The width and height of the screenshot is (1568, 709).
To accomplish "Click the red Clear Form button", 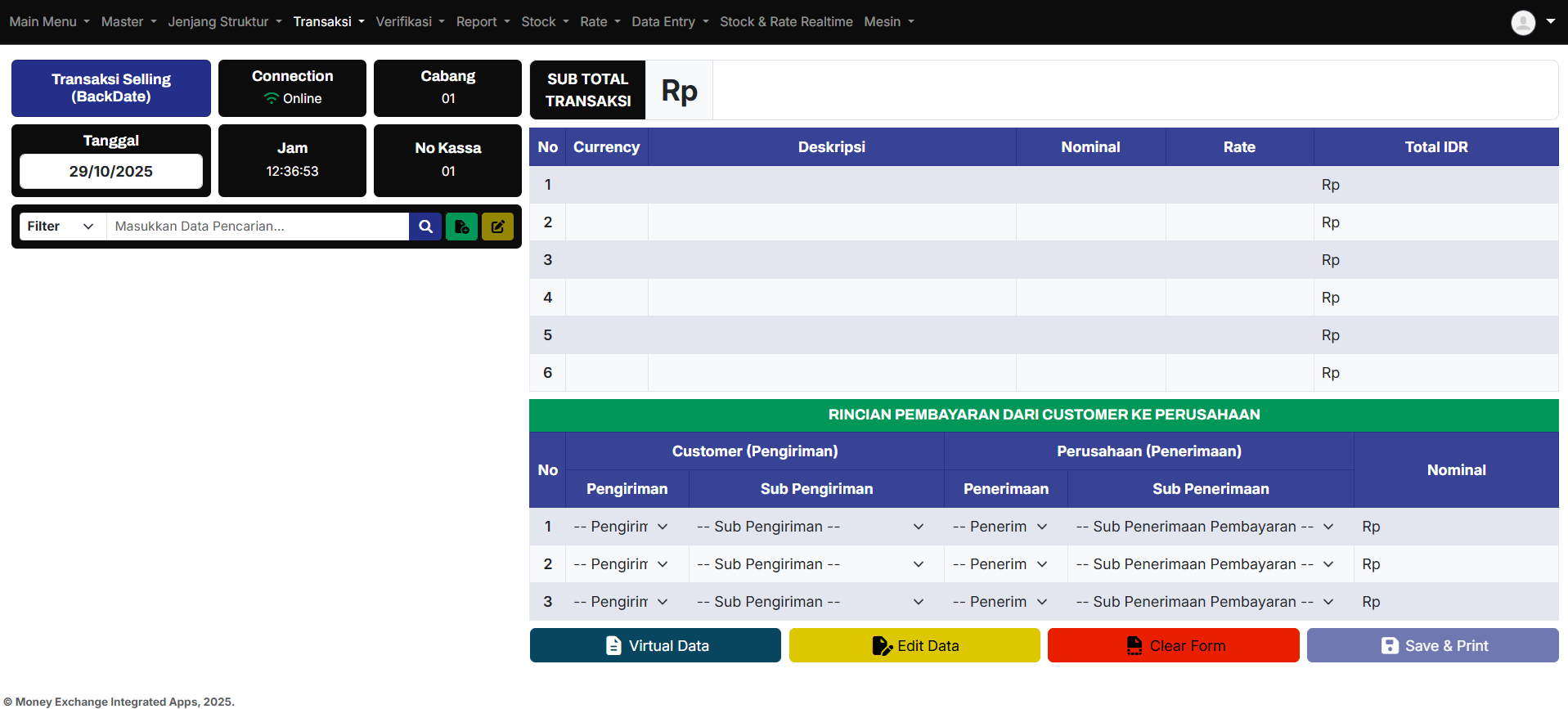I will 1173,645.
